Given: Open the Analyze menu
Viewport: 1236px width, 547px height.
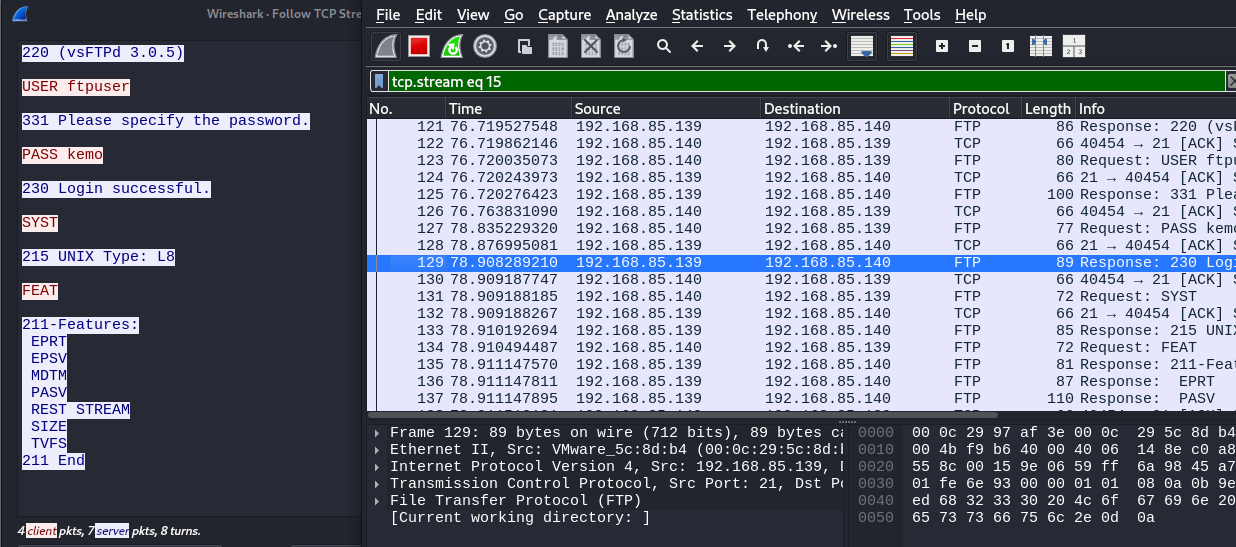Looking at the screenshot, I should pos(632,15).
